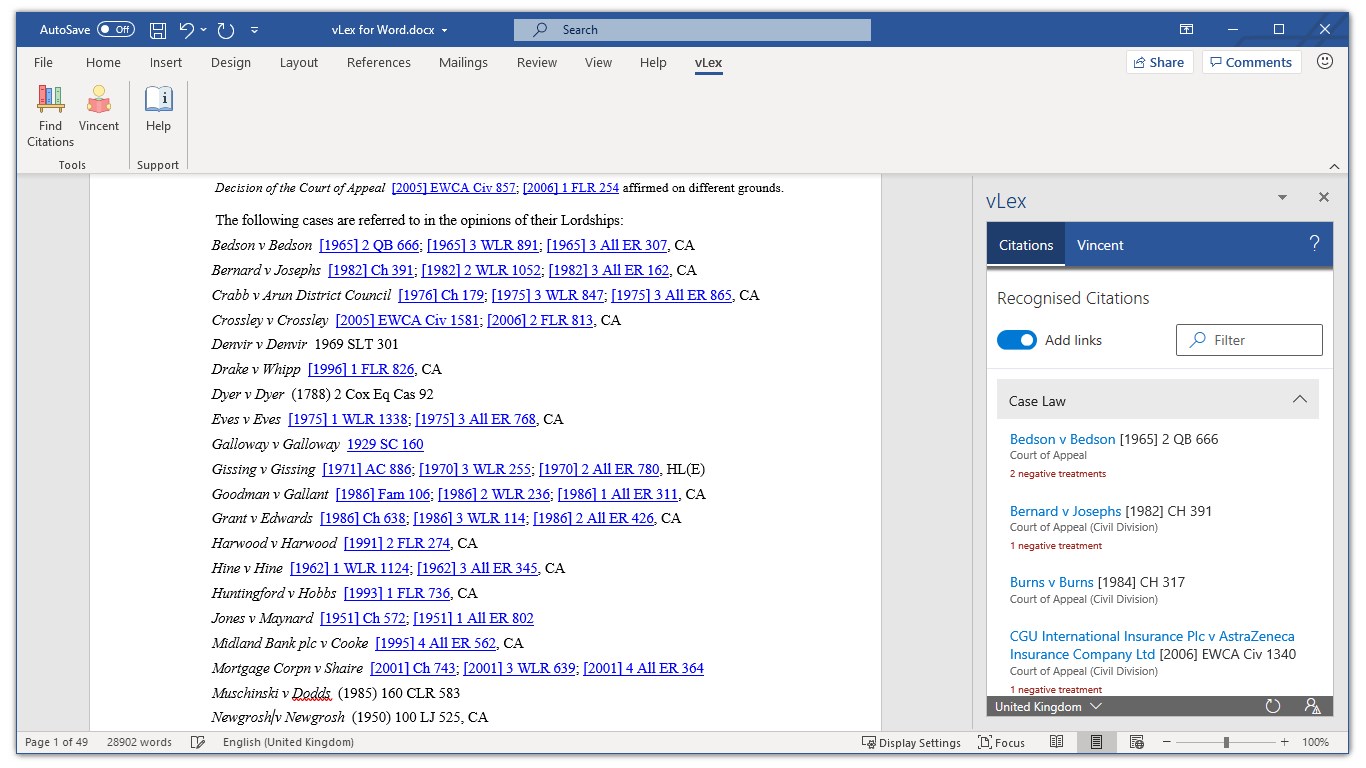Open Burns v Burns citation result
1366x768 pixels.
click(x=1051, y=582)
